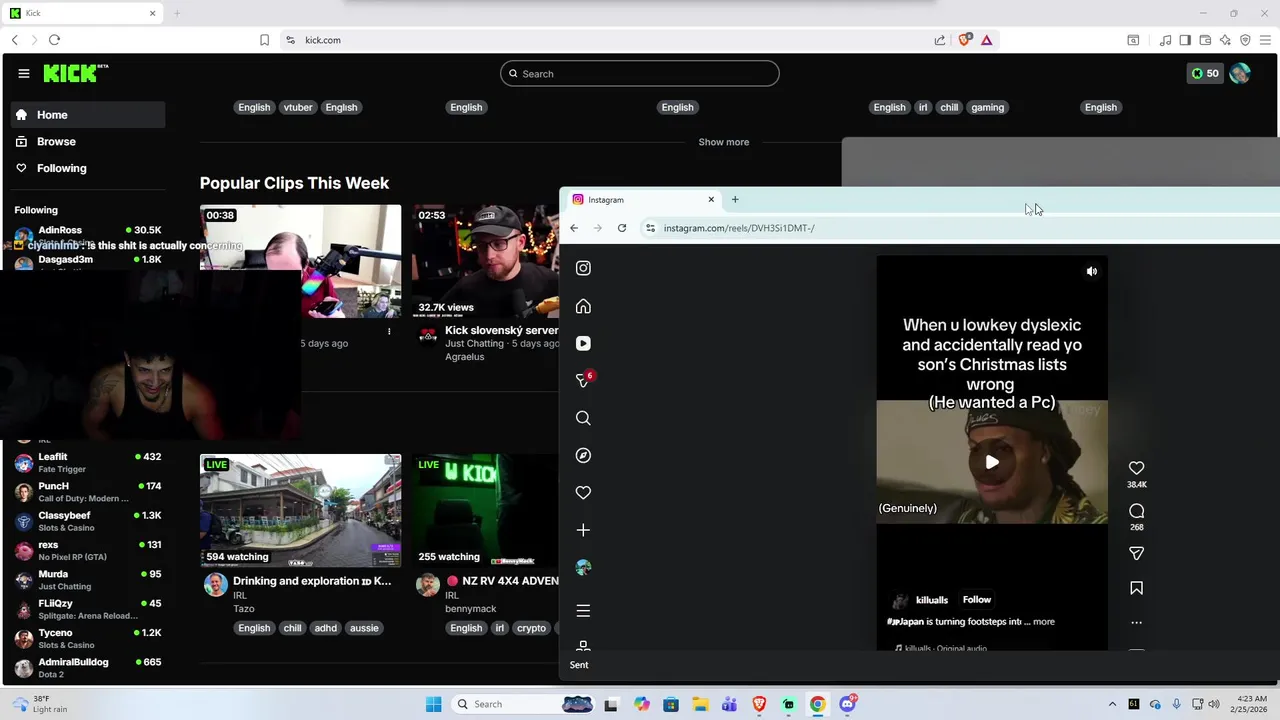Open clip options three-dot menu
This screenshot has width=1280, height=720.
[x=389, y=331]
